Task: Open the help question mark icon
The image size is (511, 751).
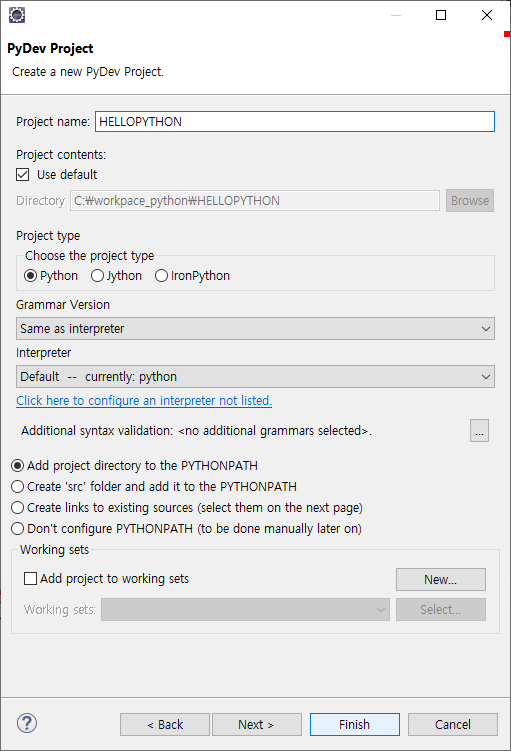Action: (27, 723)
